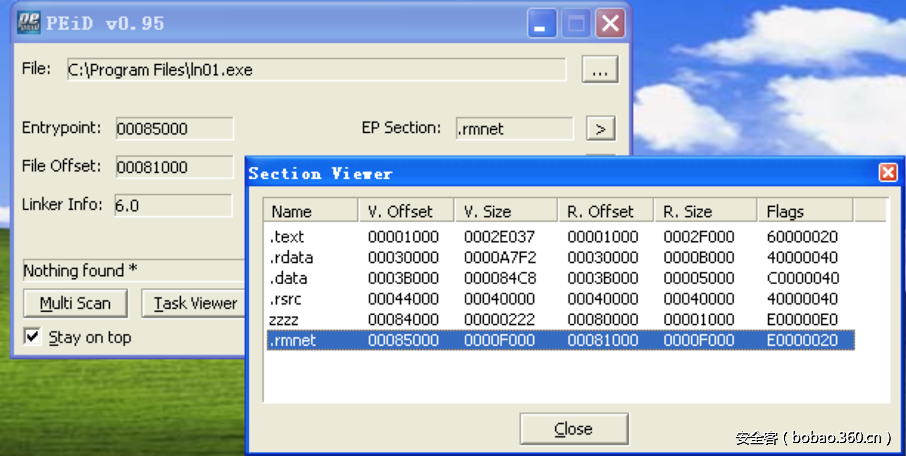
Task: Click the flags value E0000020
Action: coord(802,340)
